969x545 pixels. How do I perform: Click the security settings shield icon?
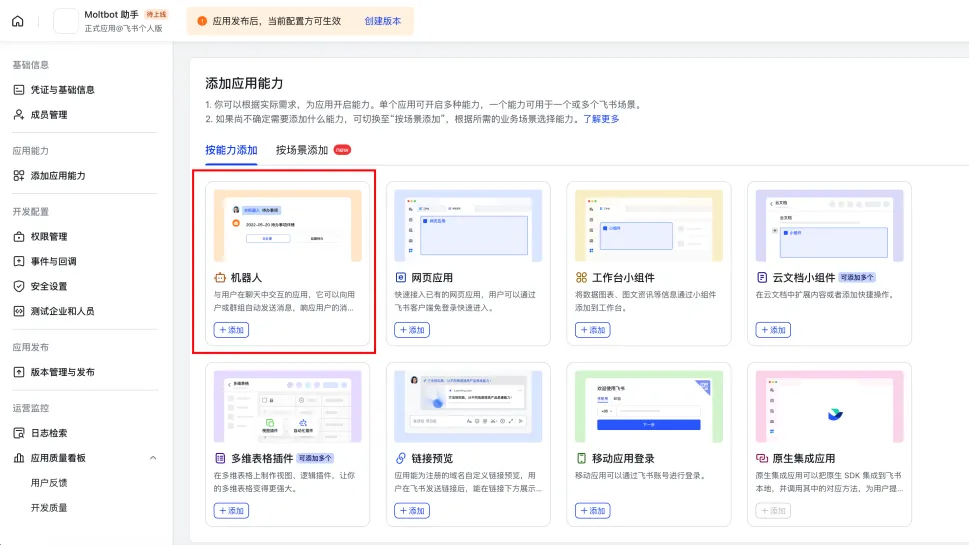tap(19, 286)
